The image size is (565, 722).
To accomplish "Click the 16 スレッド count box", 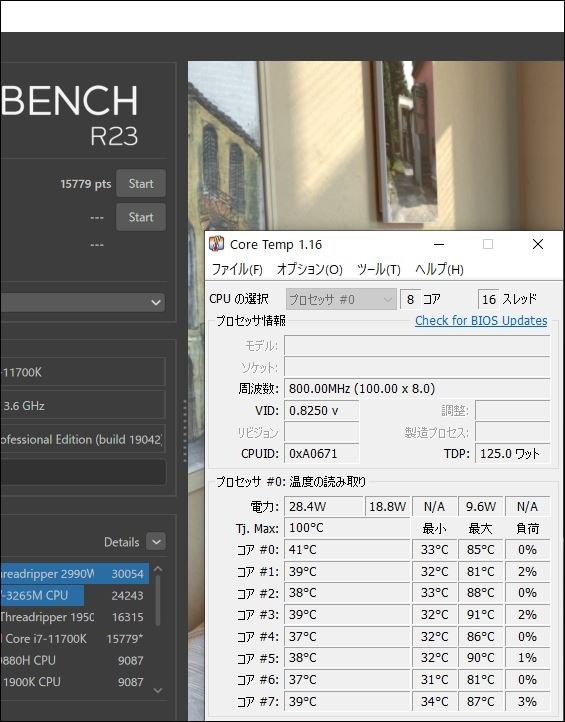I will tap(488, 300).
